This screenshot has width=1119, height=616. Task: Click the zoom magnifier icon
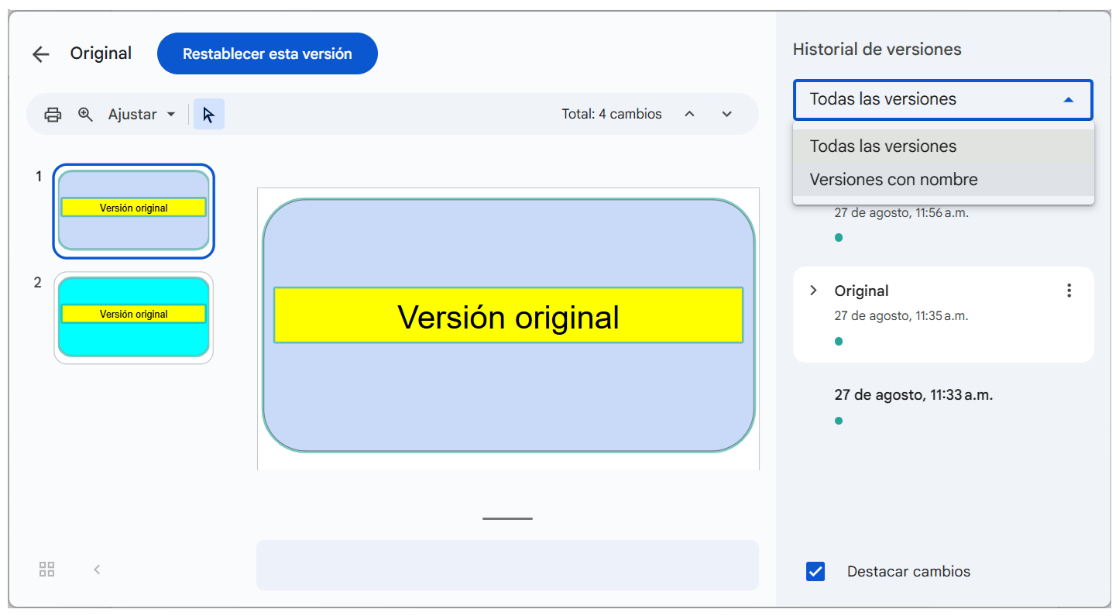(x=85, y=114)
